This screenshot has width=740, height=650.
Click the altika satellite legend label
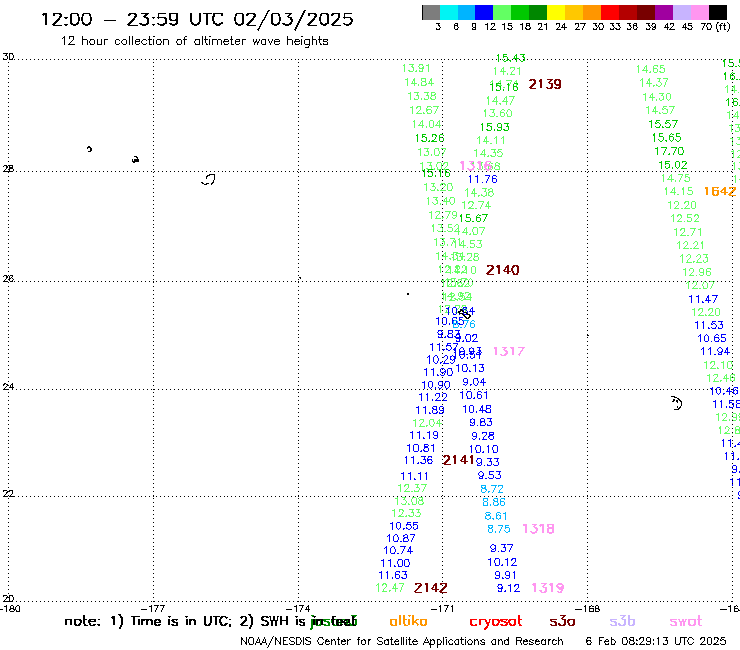pyautogui.click(x=408, y=621)
